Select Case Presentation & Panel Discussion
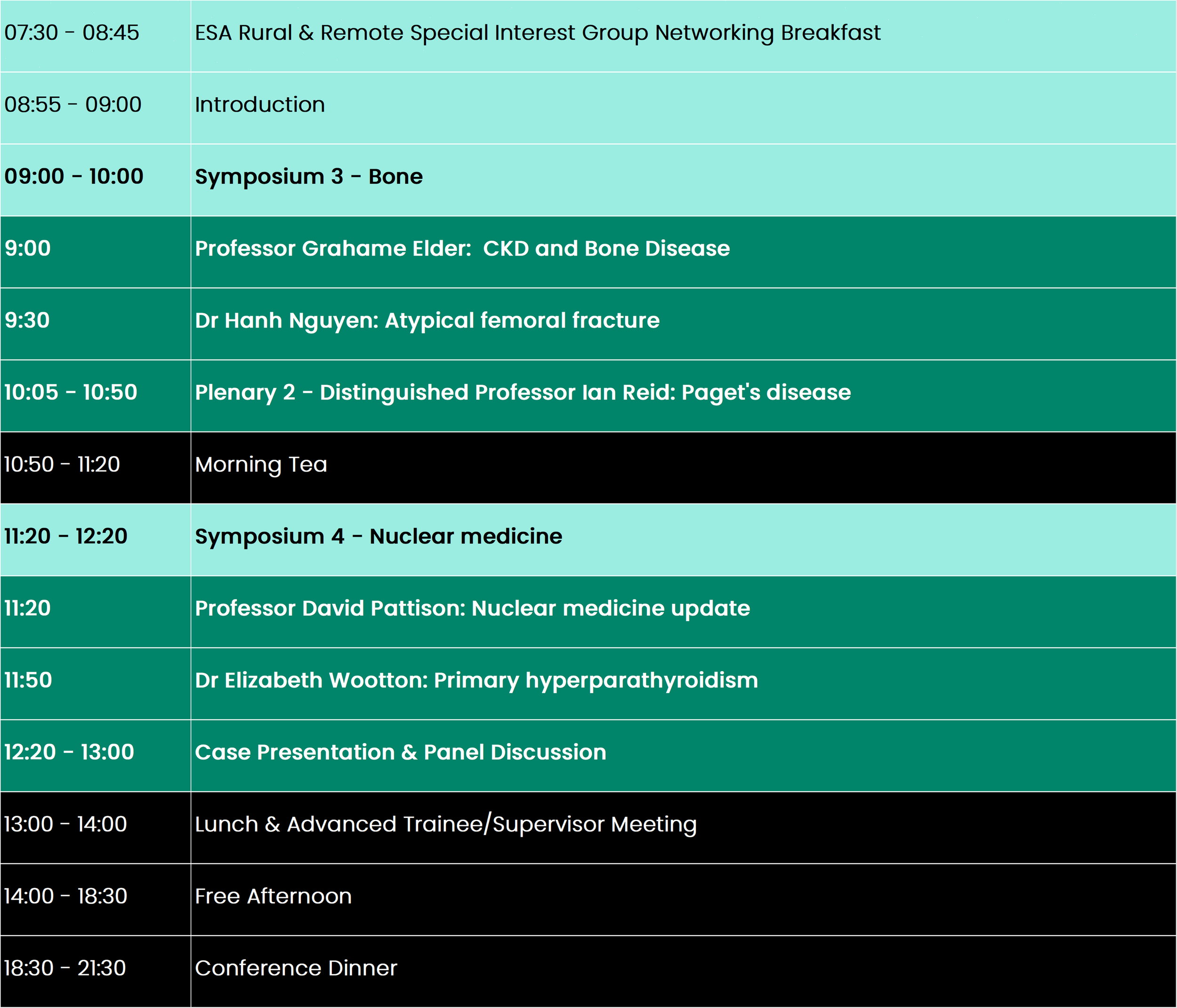This screenshot has height=1008, width=1177. click(401, 752)
